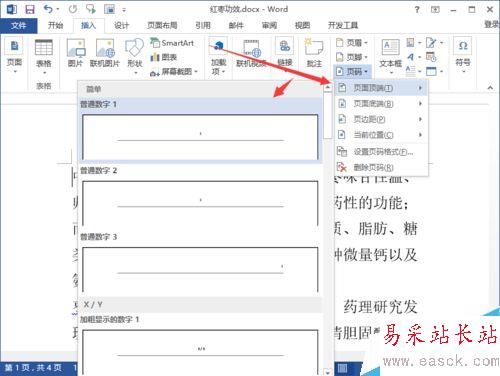The height and width of the screenshot is (376, 500).
Task: Click gallery scrollbar down arrow
Action: tap(328, 372)
